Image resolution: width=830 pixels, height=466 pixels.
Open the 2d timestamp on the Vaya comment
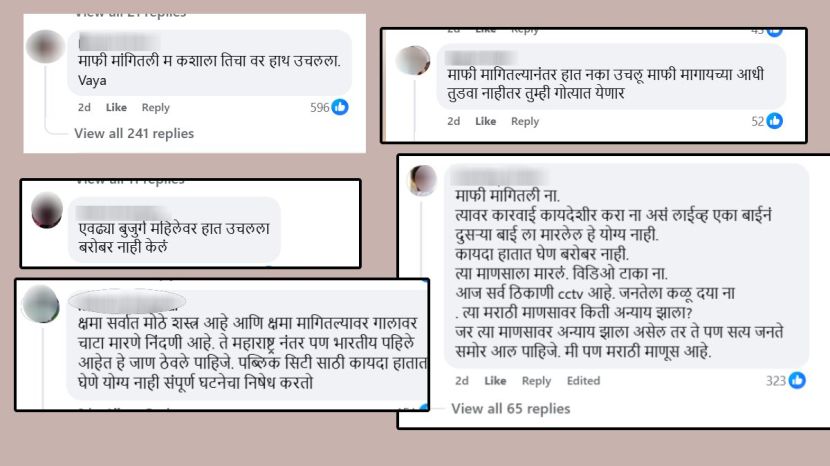tap(84, 107)
